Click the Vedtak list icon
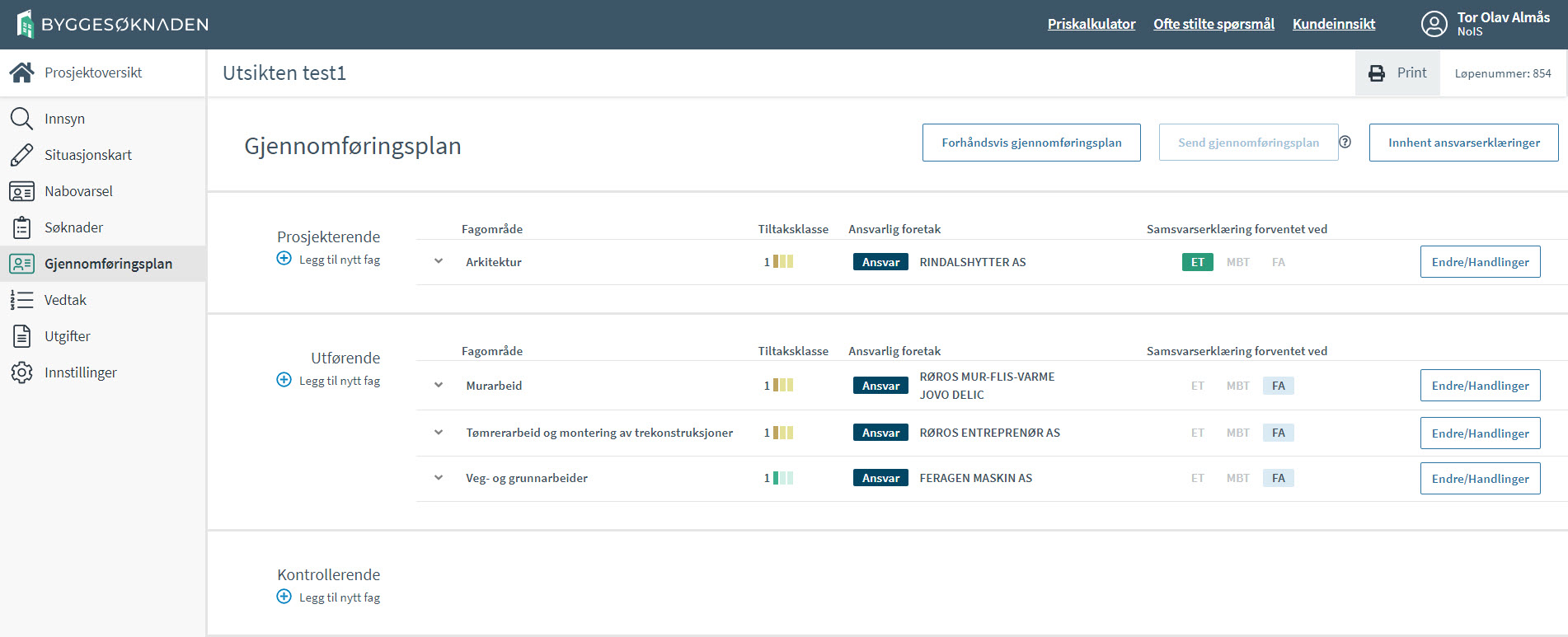The height and width of the screenshot is (637, 1568). pos(21,300)
